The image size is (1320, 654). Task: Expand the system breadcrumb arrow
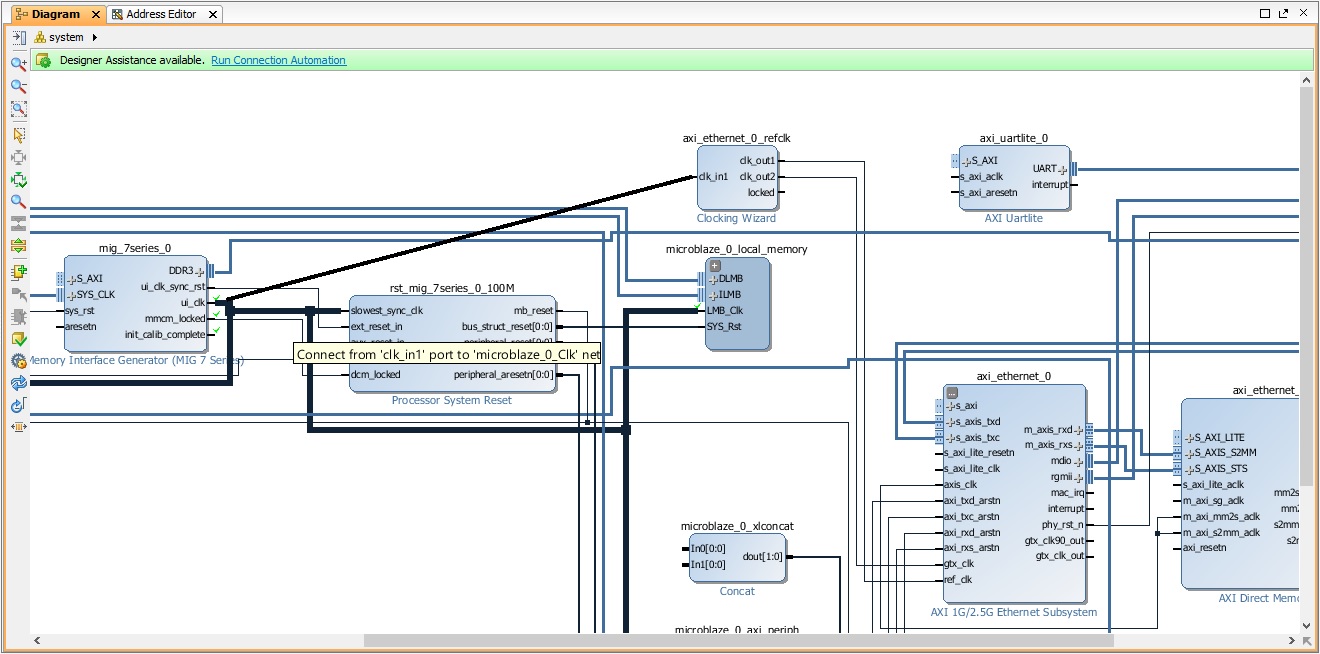click(x=94, y=37)
